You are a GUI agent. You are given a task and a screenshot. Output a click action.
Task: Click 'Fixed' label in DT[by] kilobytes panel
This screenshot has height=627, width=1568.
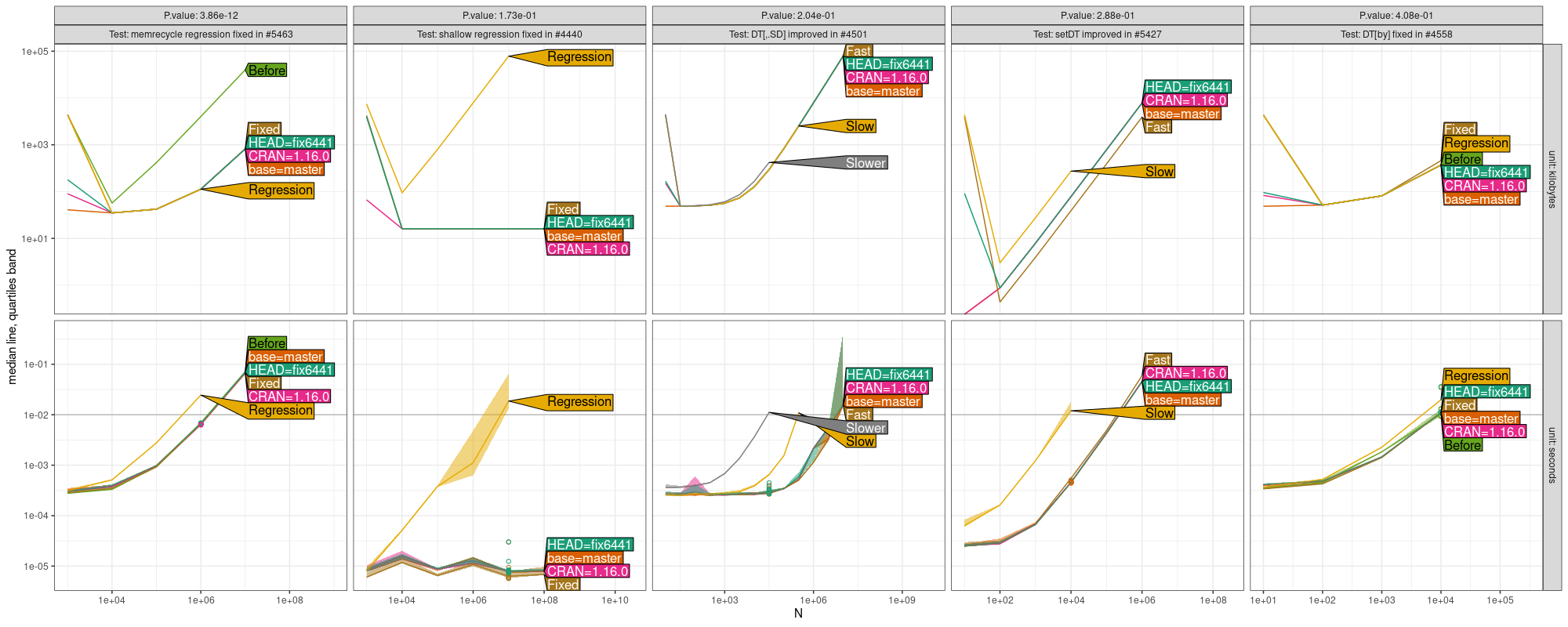coord(1460,129)
